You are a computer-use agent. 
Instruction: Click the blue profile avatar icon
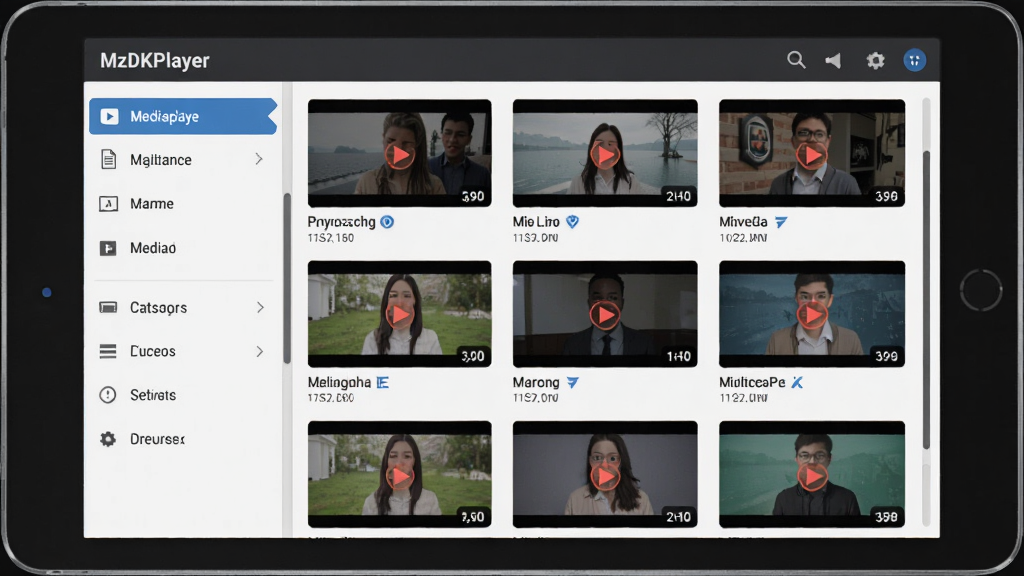(x=914, y=61)
